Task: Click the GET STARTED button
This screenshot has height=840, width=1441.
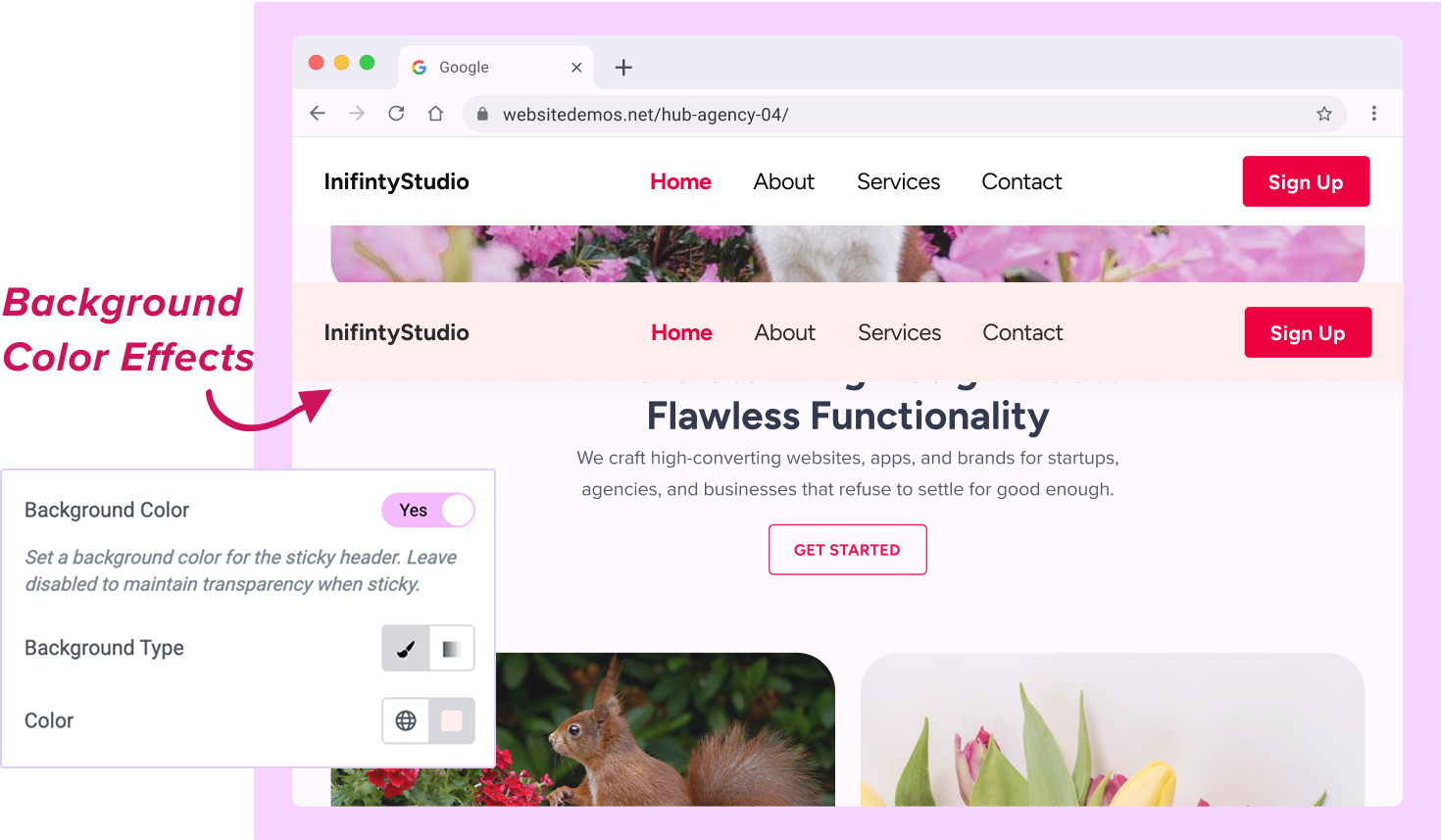Action: coord(848,550)
